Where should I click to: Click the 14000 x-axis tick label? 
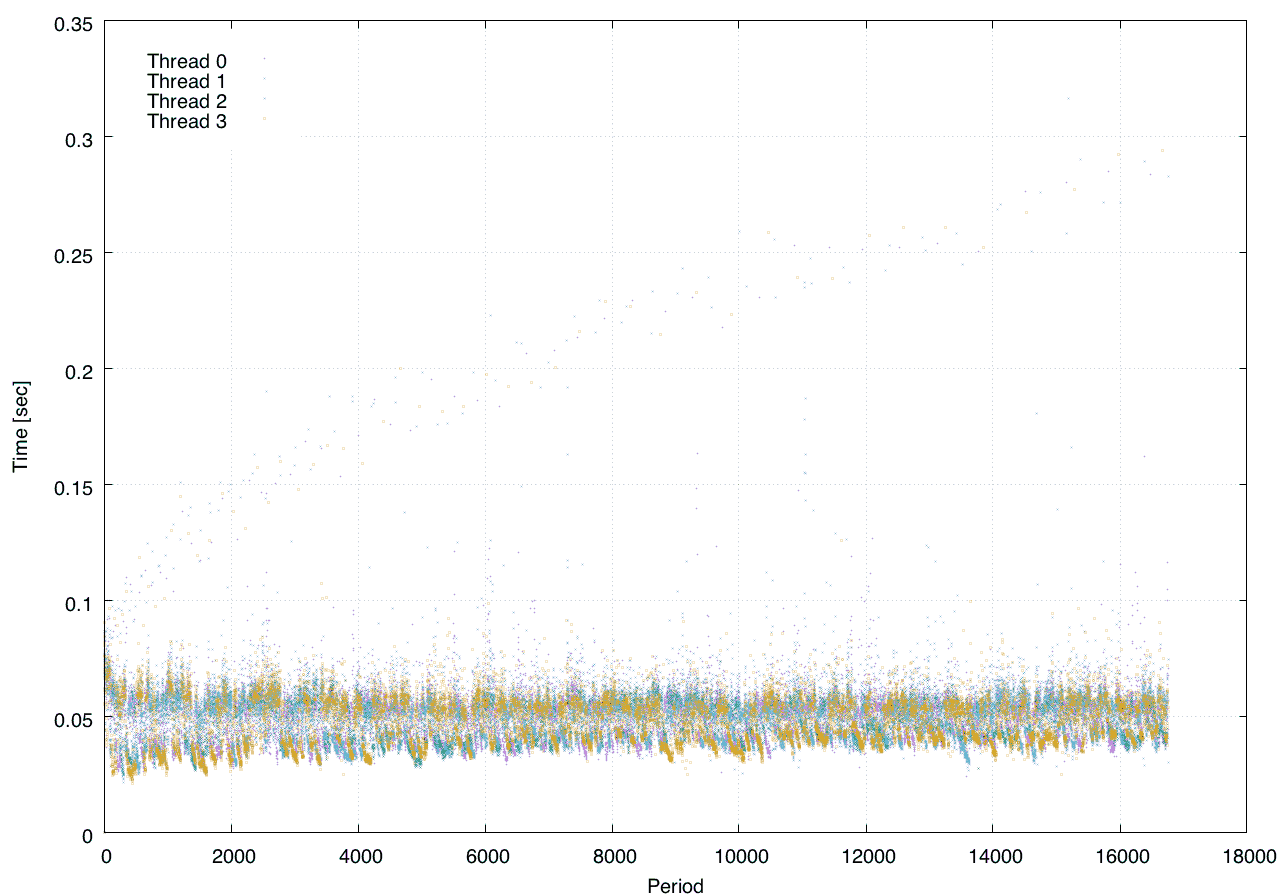point(993,856)
